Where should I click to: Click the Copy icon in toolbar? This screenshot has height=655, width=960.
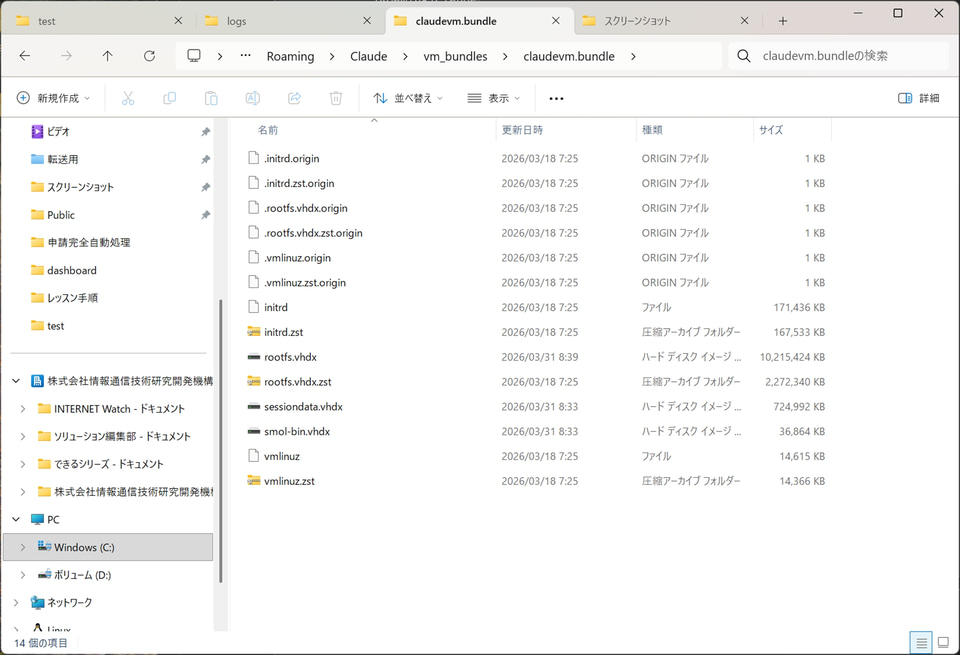(x=170, y=98)
